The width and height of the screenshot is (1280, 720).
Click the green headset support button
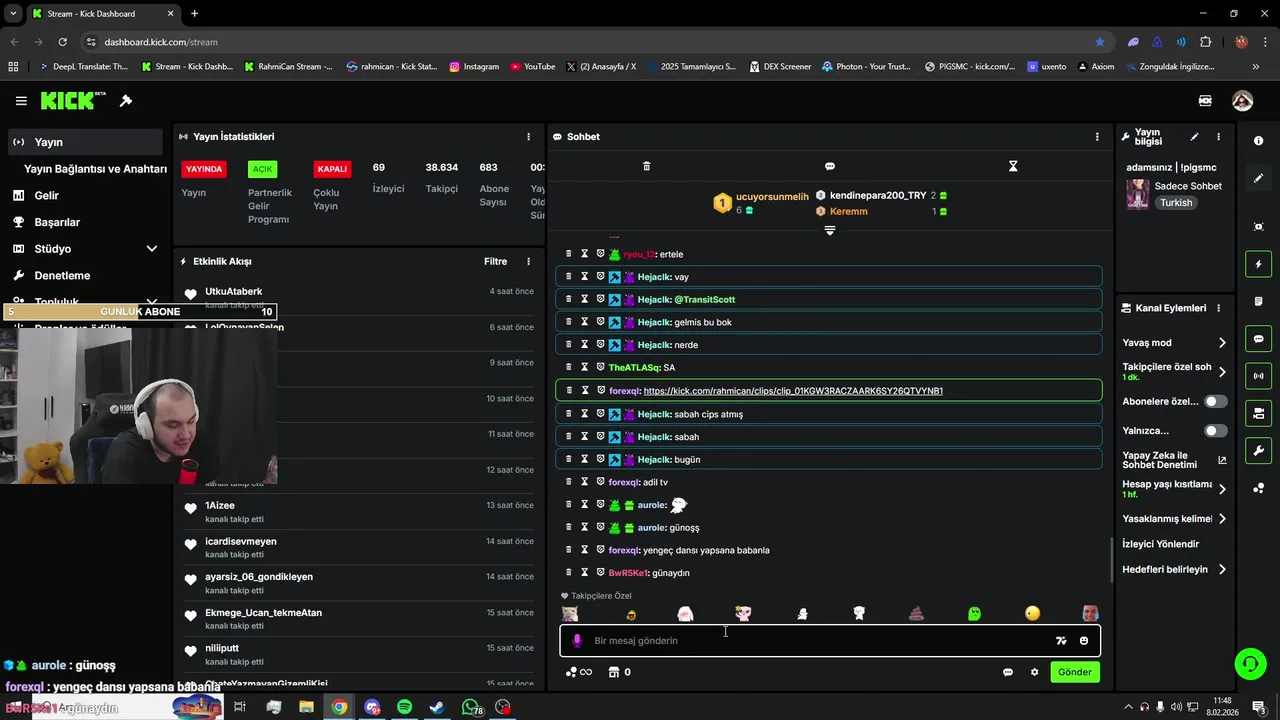[1249, 663]
